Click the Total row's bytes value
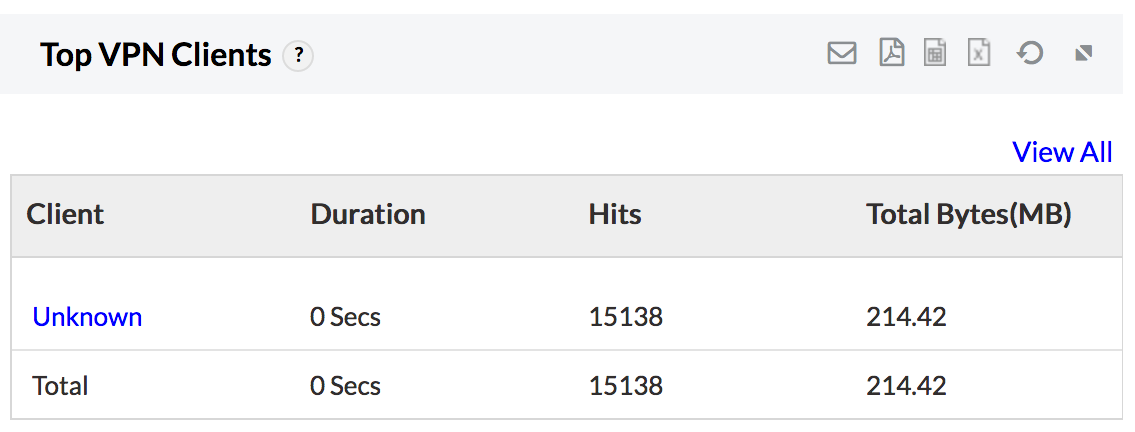 pos(906,385)
